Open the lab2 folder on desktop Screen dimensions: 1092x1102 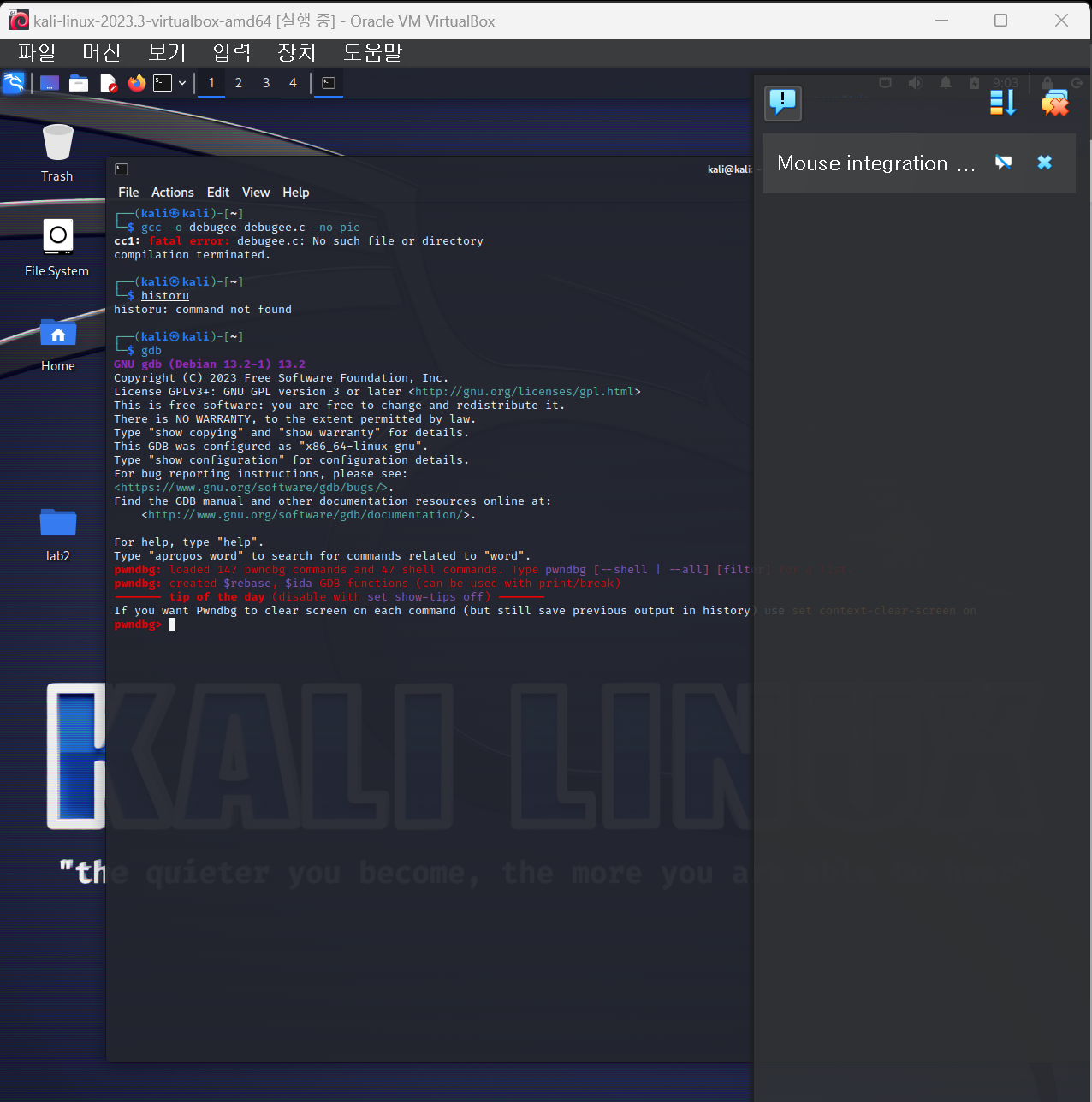coord(57,533)
